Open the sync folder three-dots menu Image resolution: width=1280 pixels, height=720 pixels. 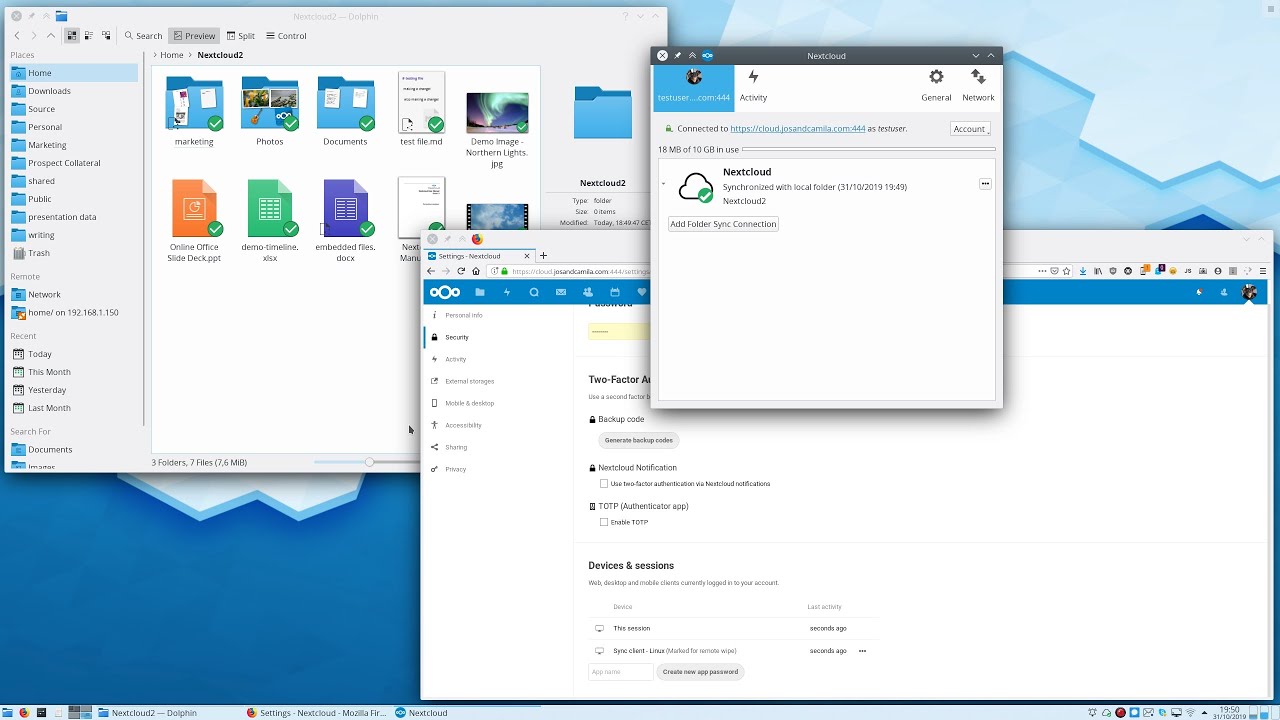985,184
